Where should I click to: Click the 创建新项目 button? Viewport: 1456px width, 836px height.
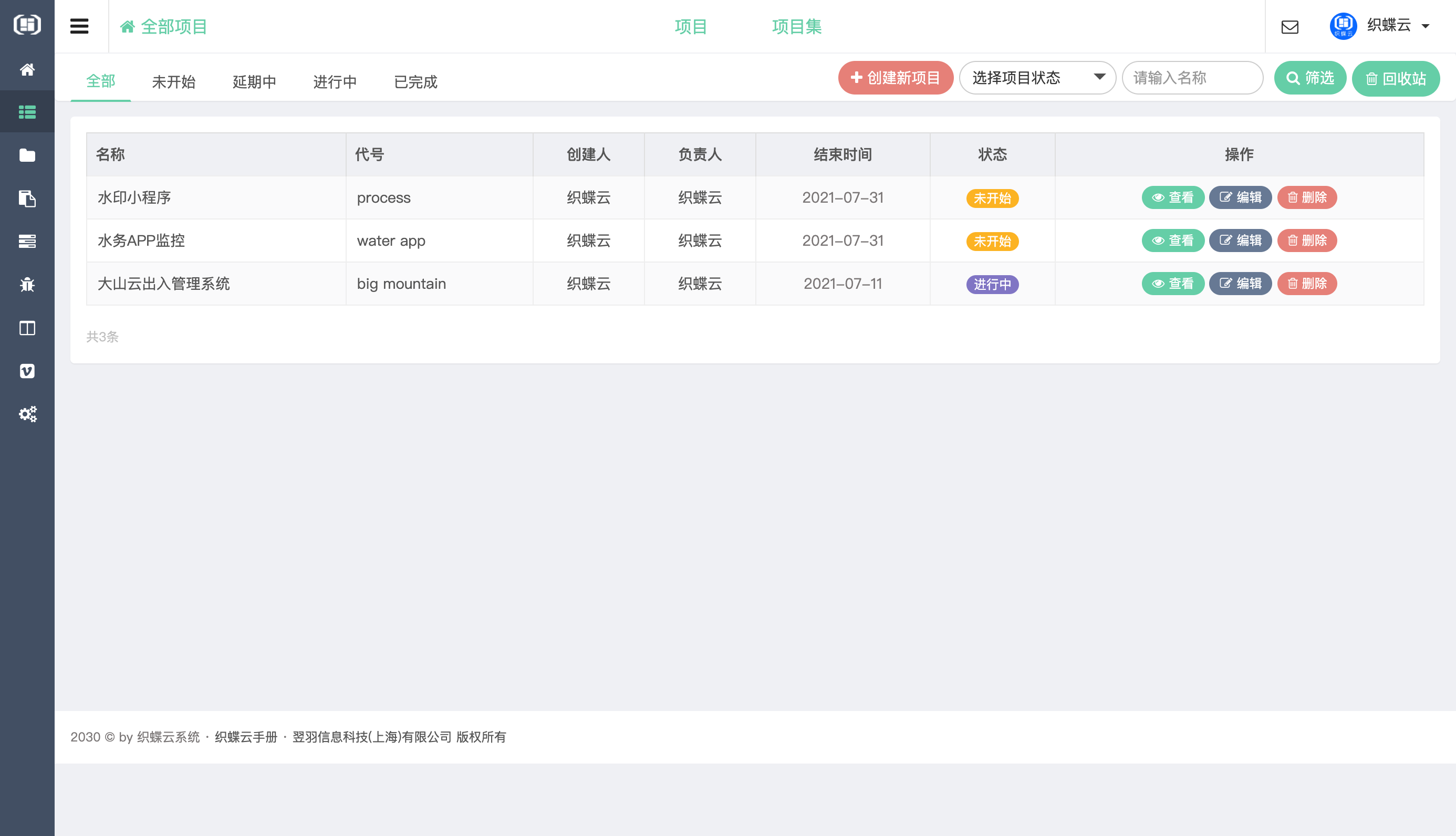point(895,78)
